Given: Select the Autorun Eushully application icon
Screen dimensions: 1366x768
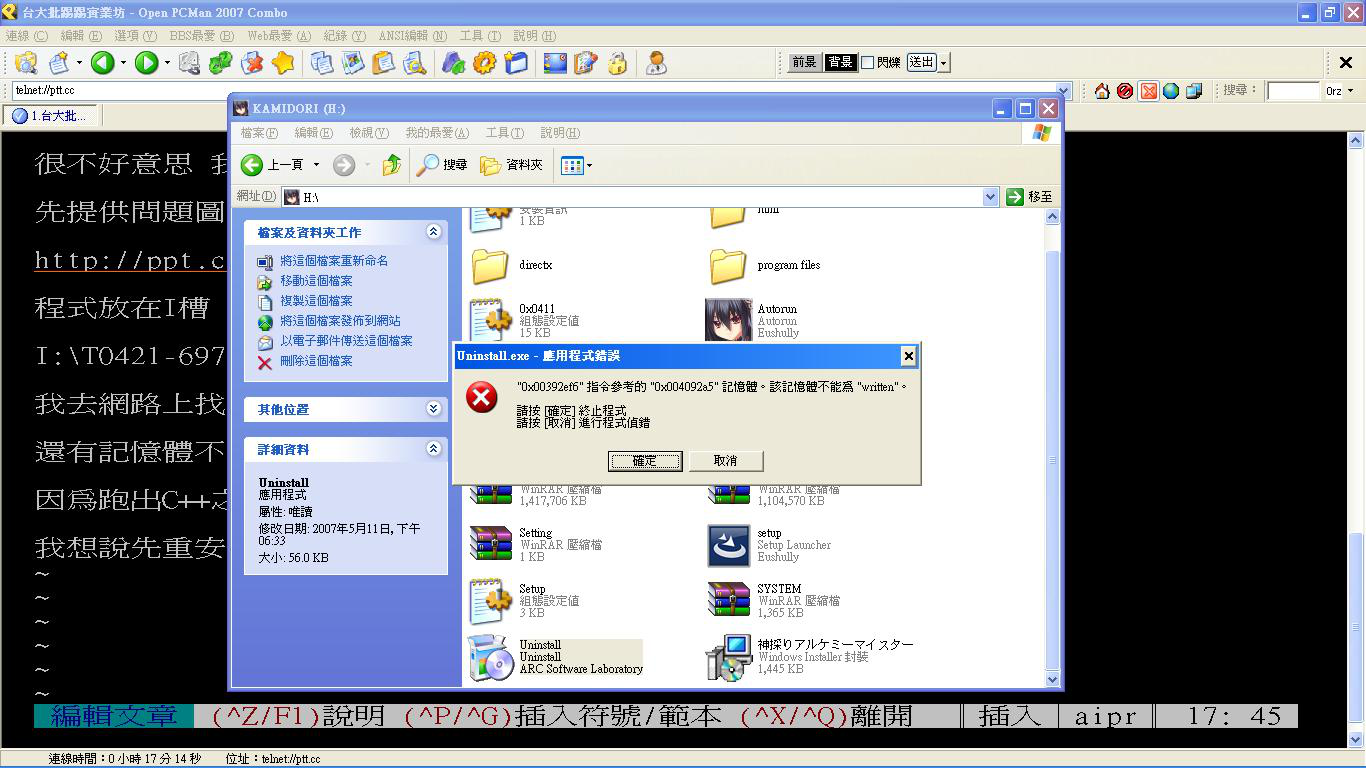Looking at the screenshot, I should pyautogui.click(x=728, y=320).
